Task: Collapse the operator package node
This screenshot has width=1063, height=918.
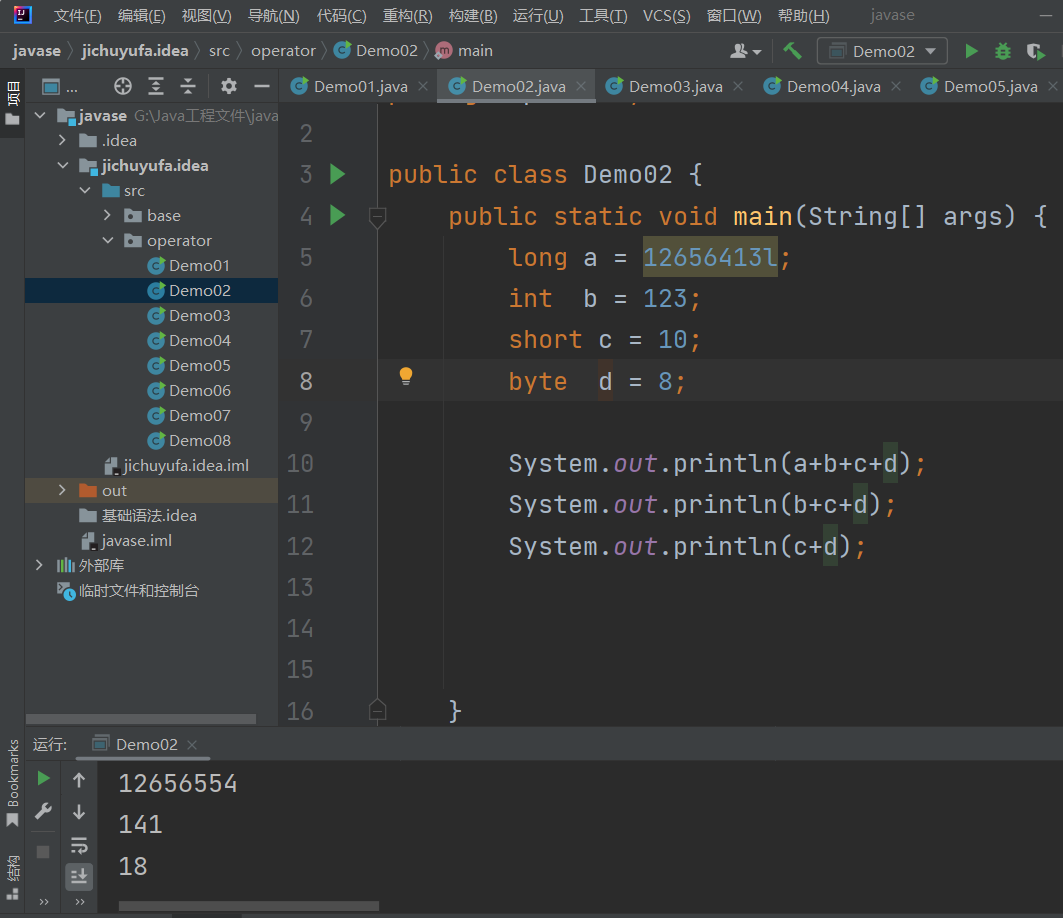Action: click(x=108, y=240)
